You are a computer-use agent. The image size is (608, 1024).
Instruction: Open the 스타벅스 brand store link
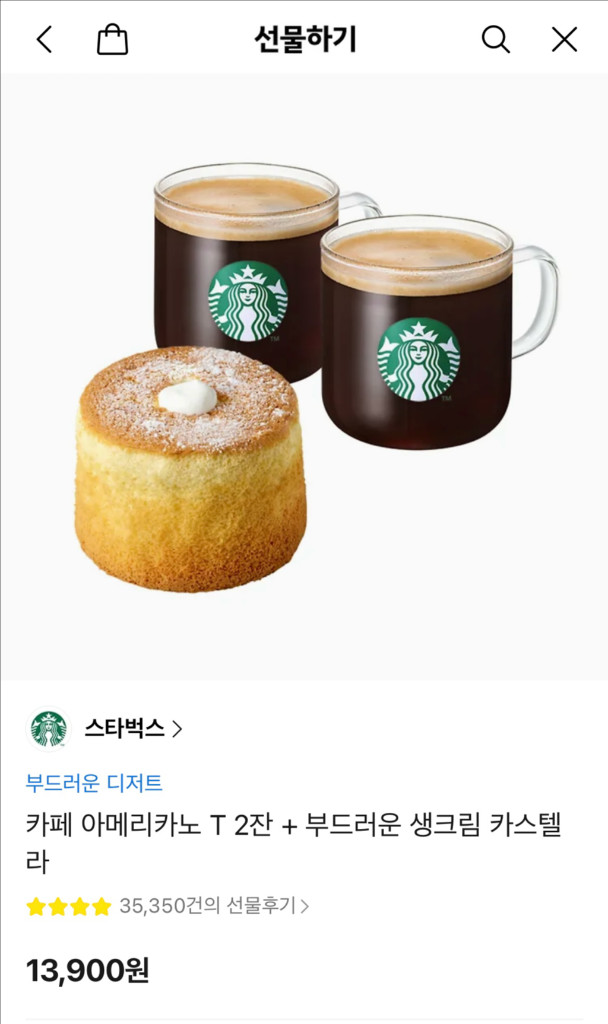coord(125,728)
